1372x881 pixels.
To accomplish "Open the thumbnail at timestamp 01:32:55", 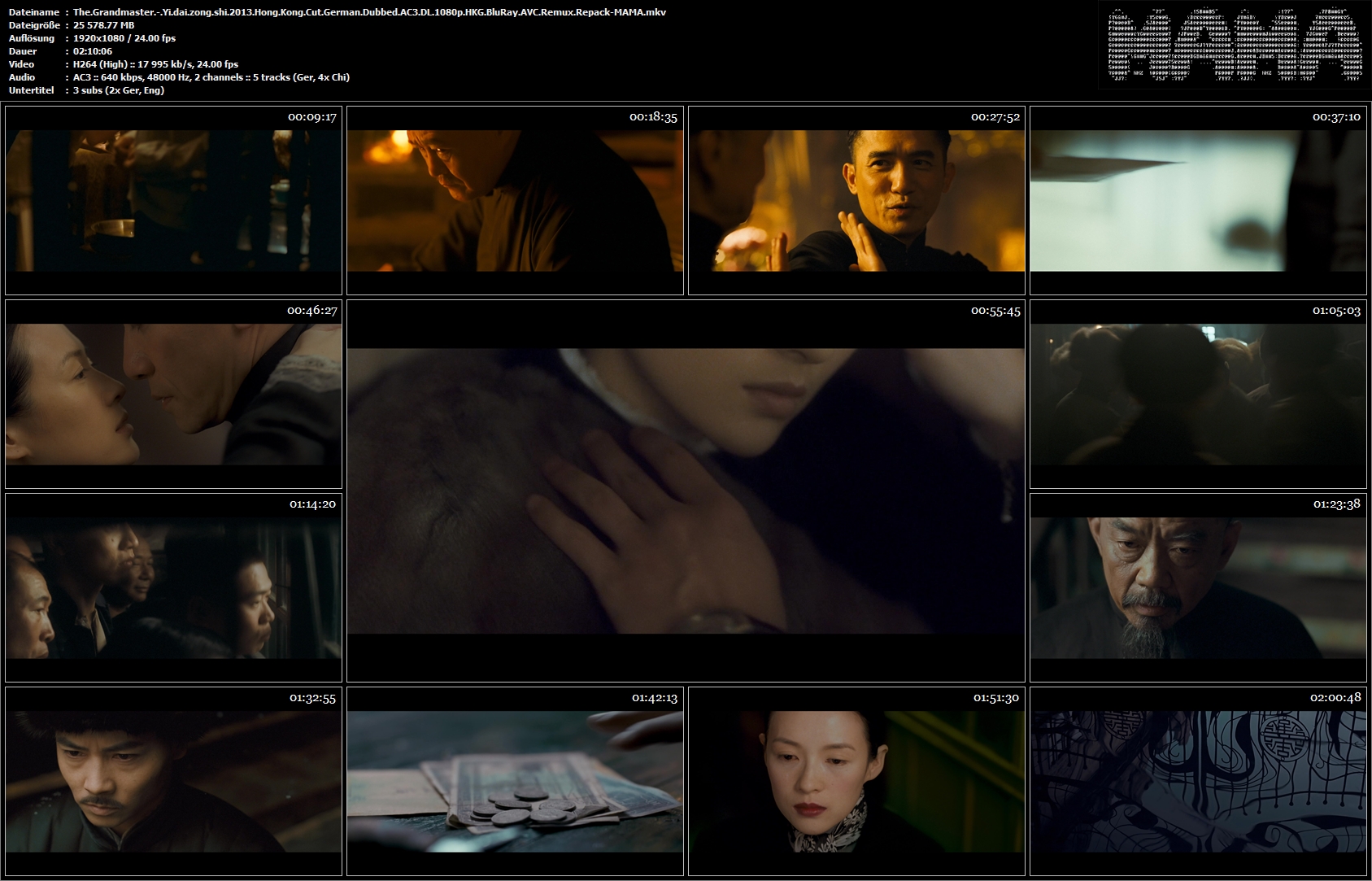I will coord(173,781).
